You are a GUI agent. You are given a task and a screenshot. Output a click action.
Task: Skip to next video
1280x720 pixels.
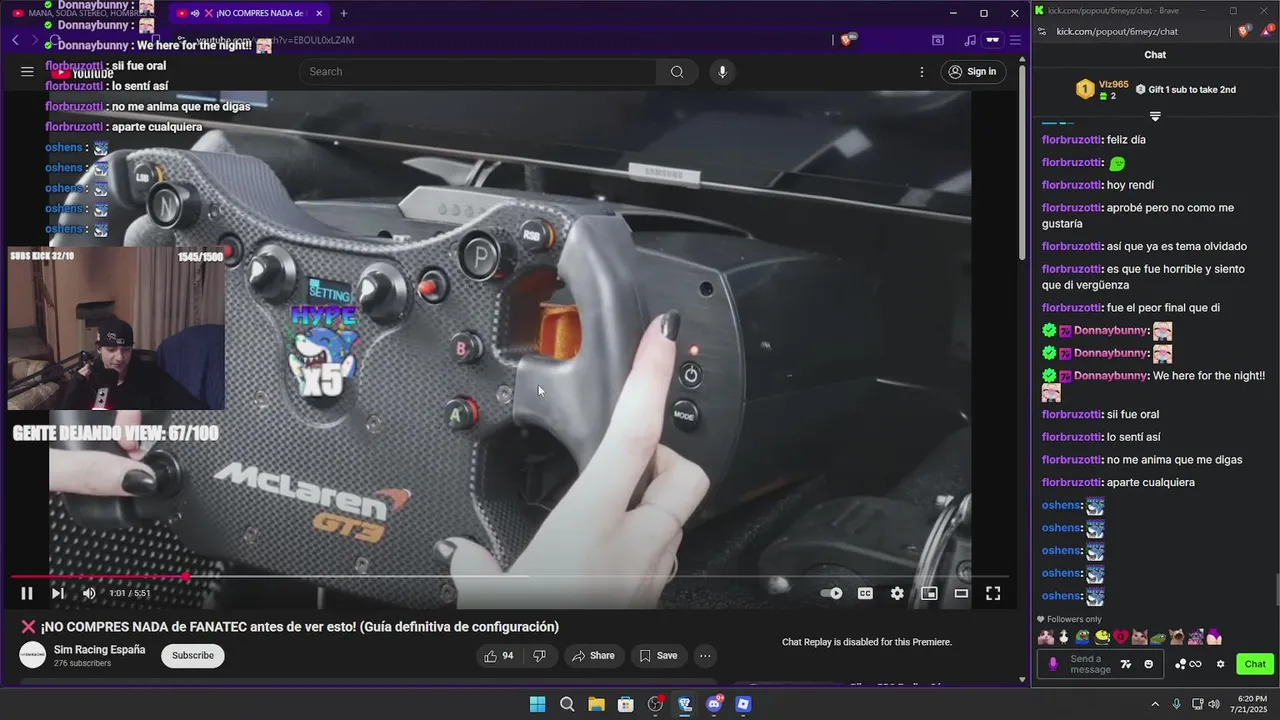click(x=58, y=593)
